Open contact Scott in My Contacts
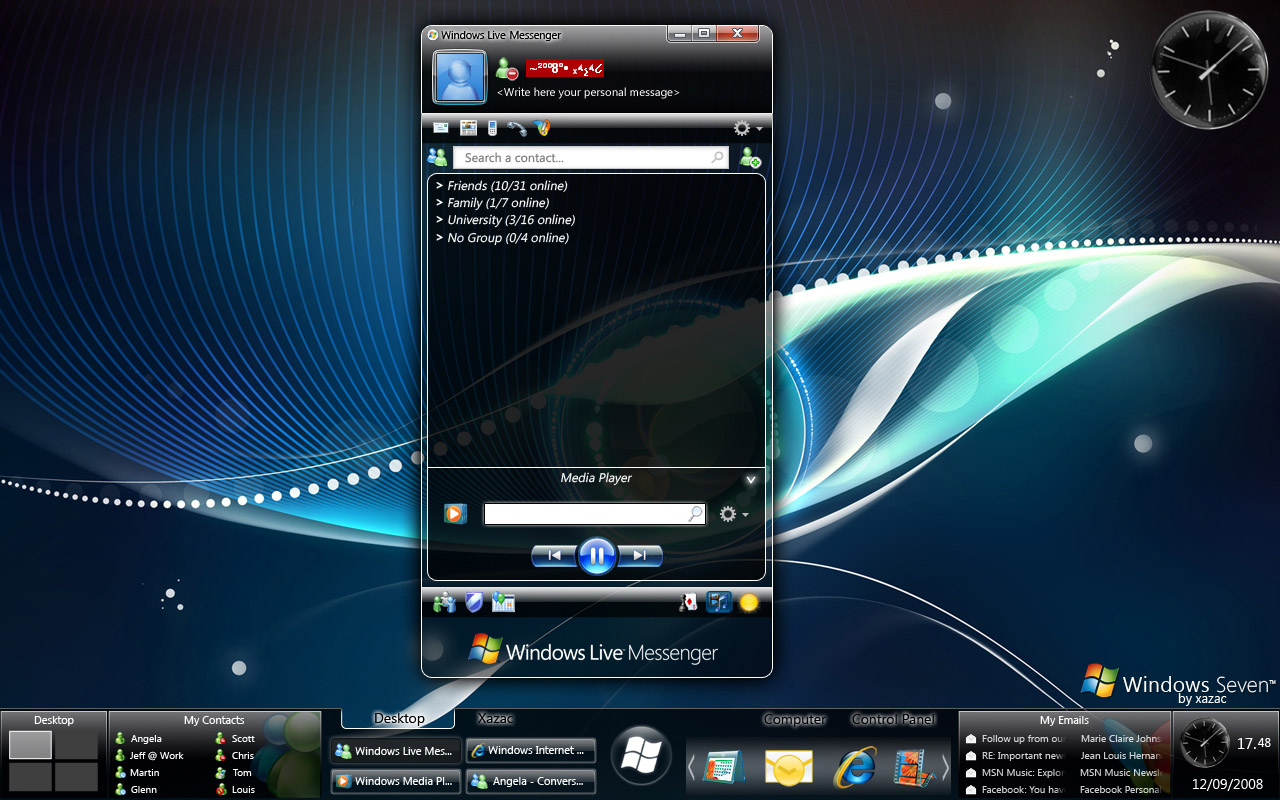Screen dimensions: 1280x800 pos(235,739)
